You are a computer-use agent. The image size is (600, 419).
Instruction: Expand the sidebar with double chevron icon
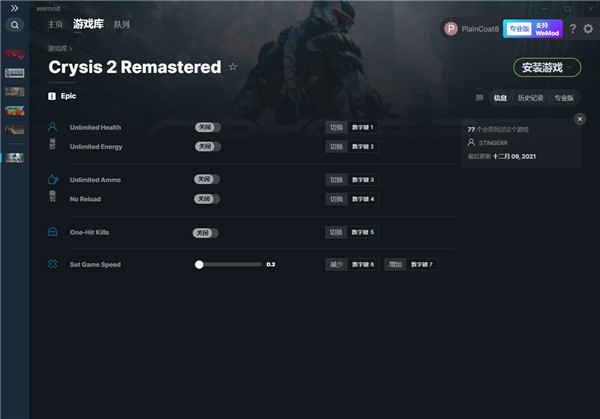tap(14, 7)
